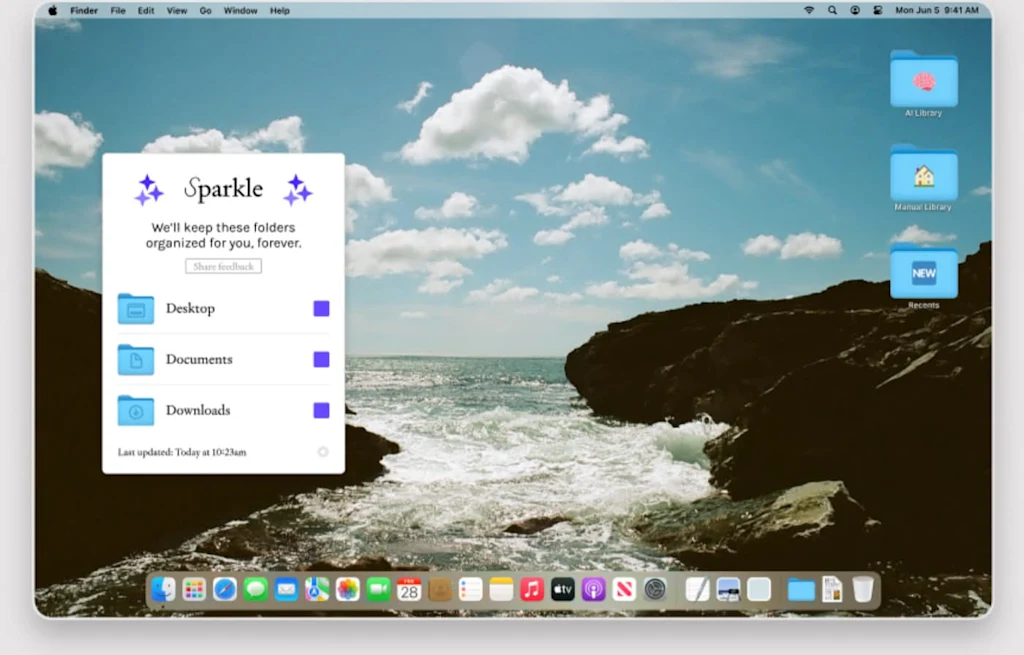Screen dimensions: 1024x655
Task: Click the date and time in menu bar
Action: click(x=936, y=10)
